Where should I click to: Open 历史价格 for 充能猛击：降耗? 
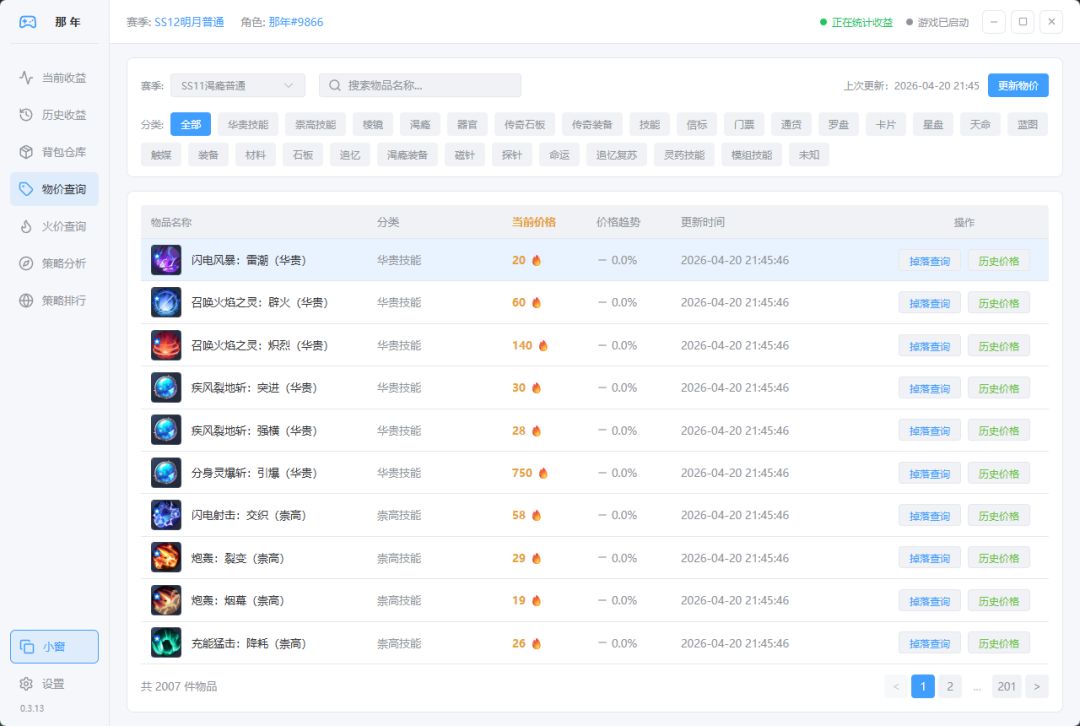click(998, 644)
